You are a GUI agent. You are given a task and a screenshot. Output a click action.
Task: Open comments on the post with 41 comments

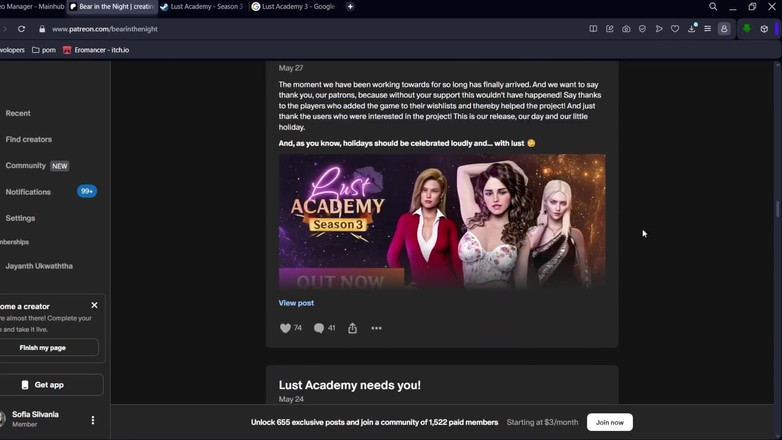319,328
